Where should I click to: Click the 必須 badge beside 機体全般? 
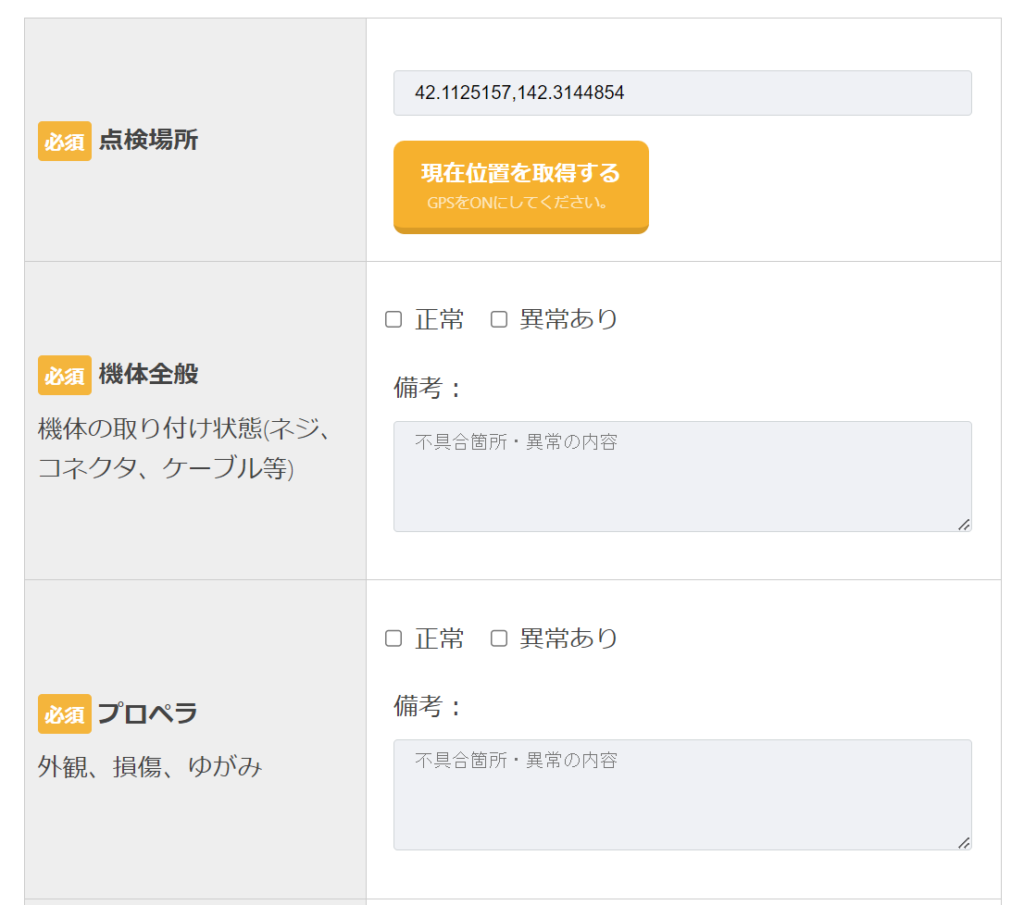coord(65,375)
